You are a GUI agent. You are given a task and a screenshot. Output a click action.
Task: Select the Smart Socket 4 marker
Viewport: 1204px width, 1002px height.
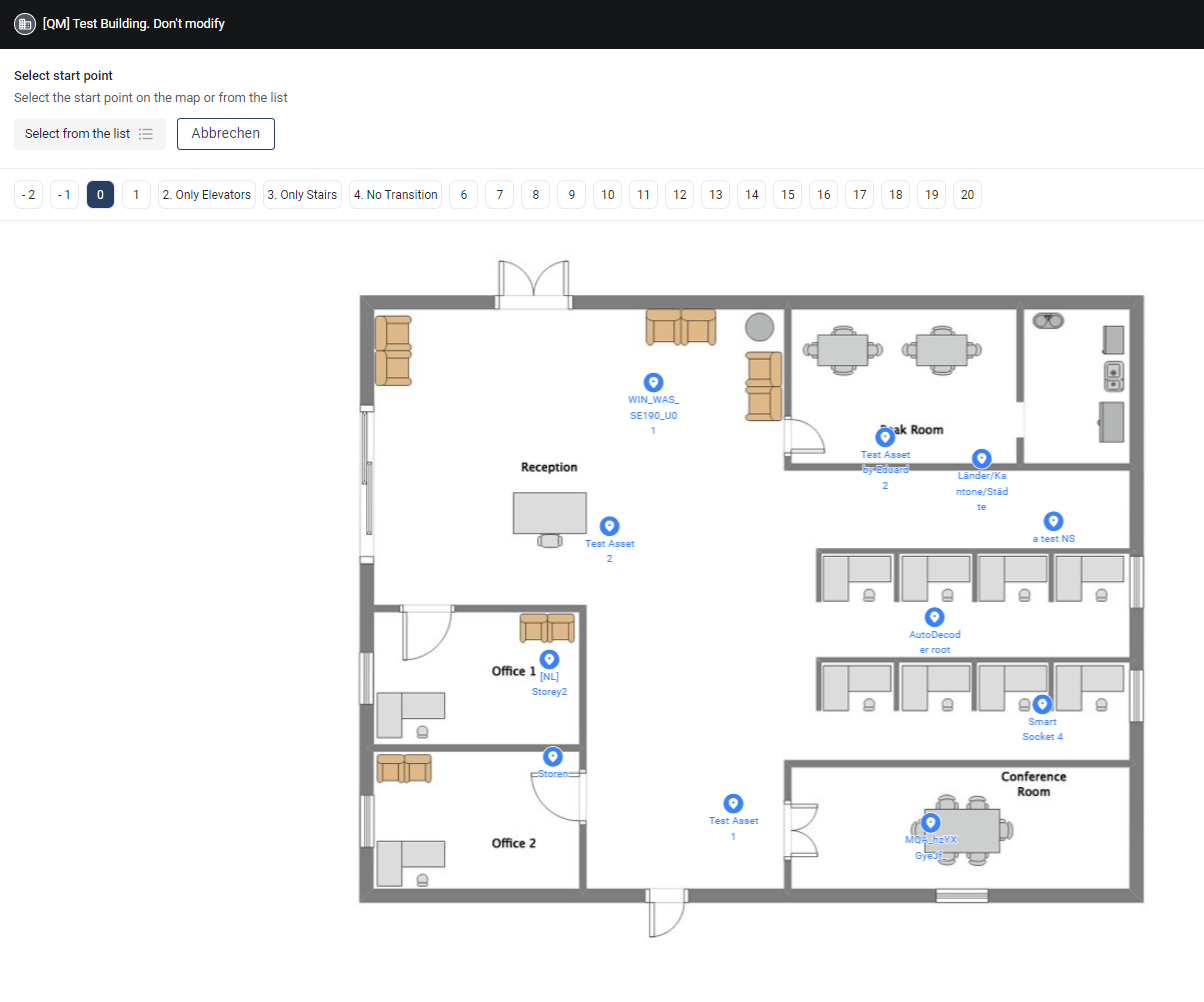1042,704
